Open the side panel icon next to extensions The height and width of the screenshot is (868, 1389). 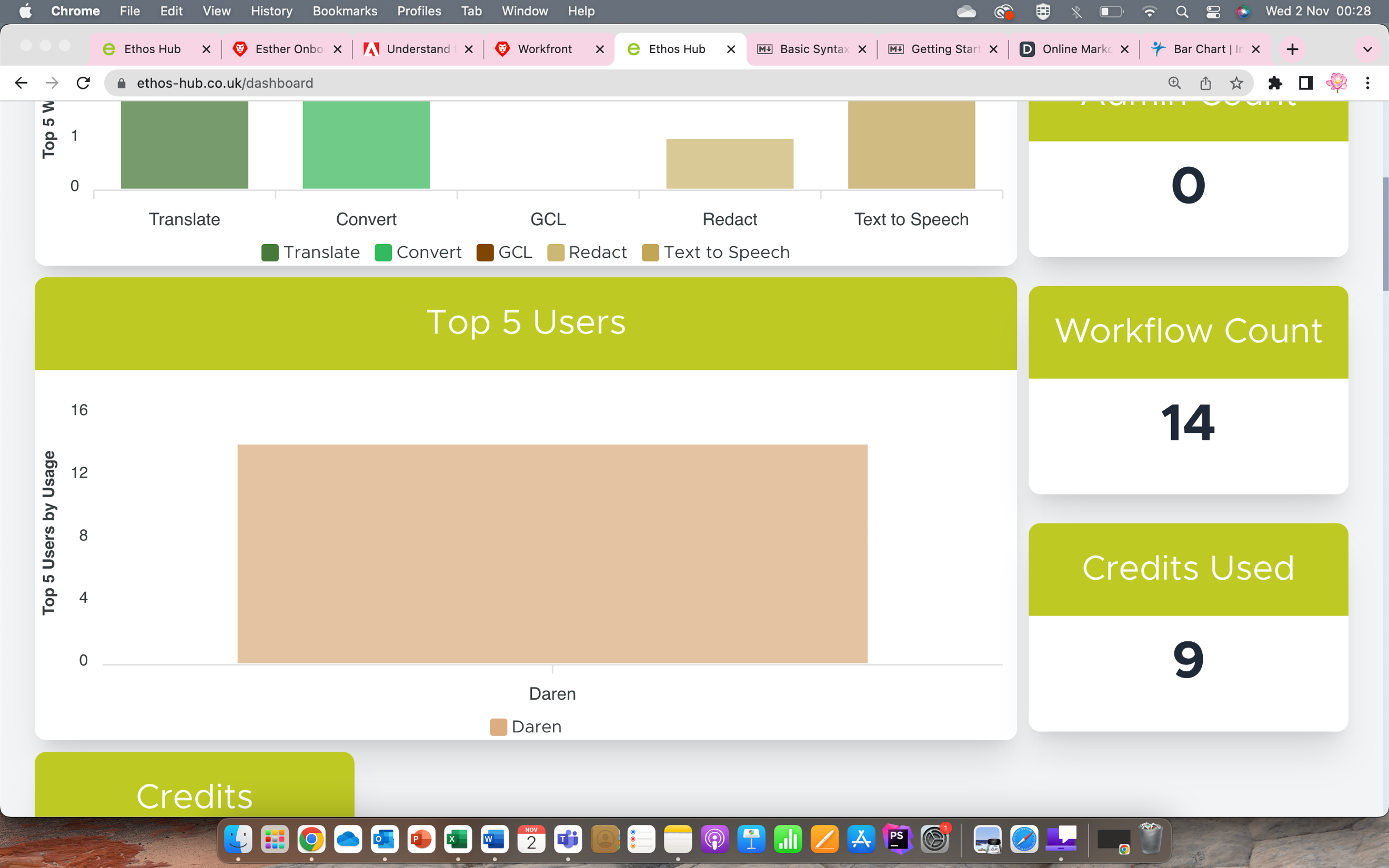(x=1305, y=83)
